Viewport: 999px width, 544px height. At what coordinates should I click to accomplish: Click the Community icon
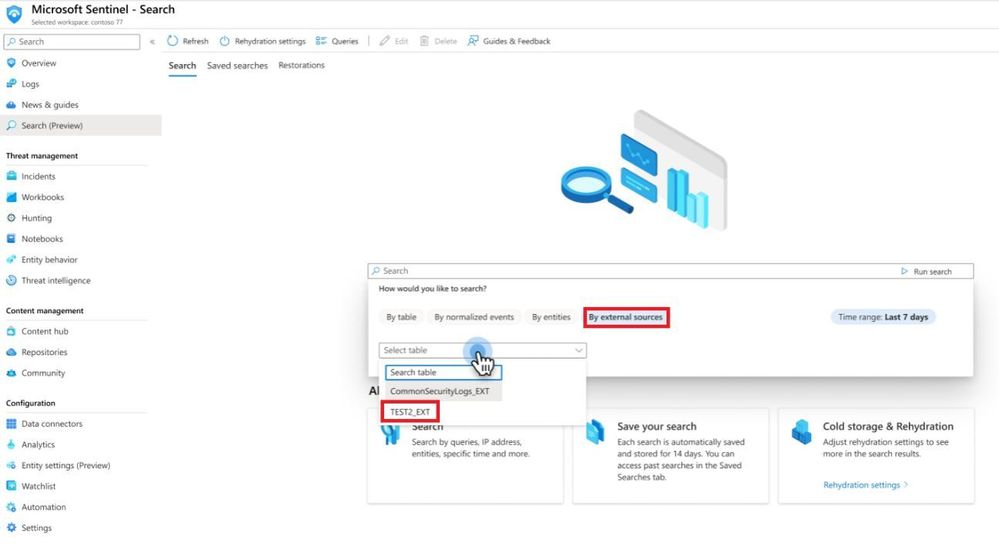click(x=11, y=373)
